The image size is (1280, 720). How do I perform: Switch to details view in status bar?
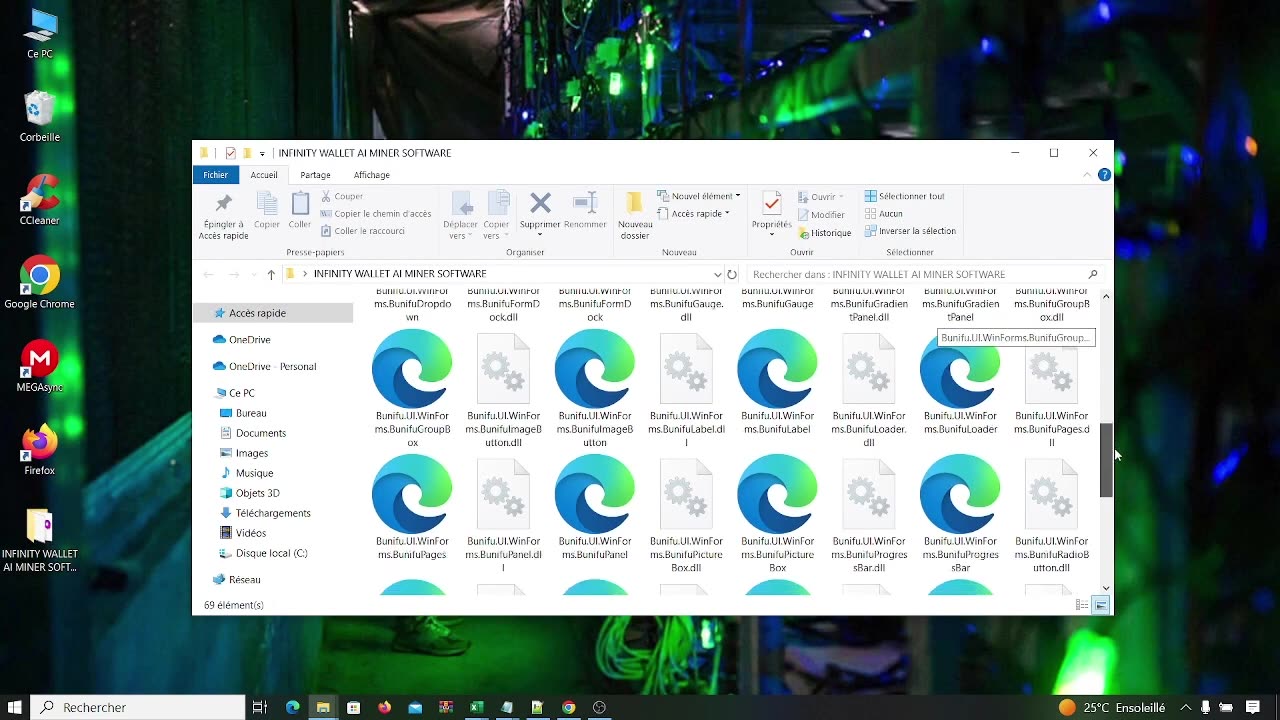(1082, 605)
